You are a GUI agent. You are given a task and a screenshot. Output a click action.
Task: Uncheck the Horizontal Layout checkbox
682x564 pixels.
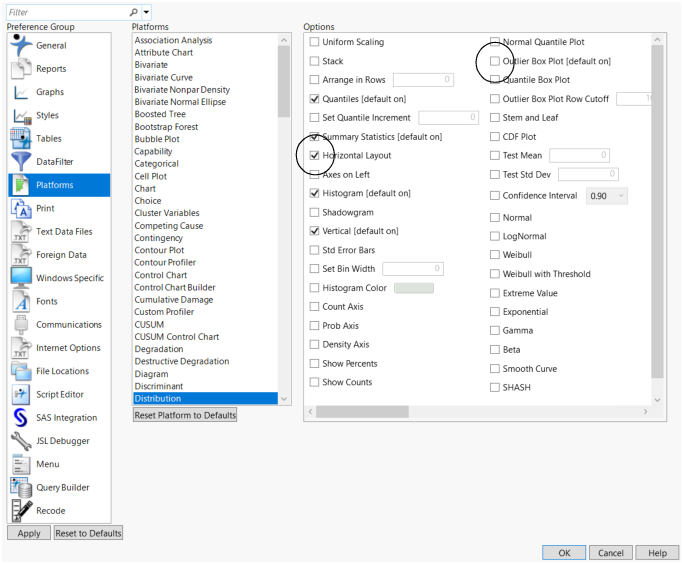tap(314, 155)
